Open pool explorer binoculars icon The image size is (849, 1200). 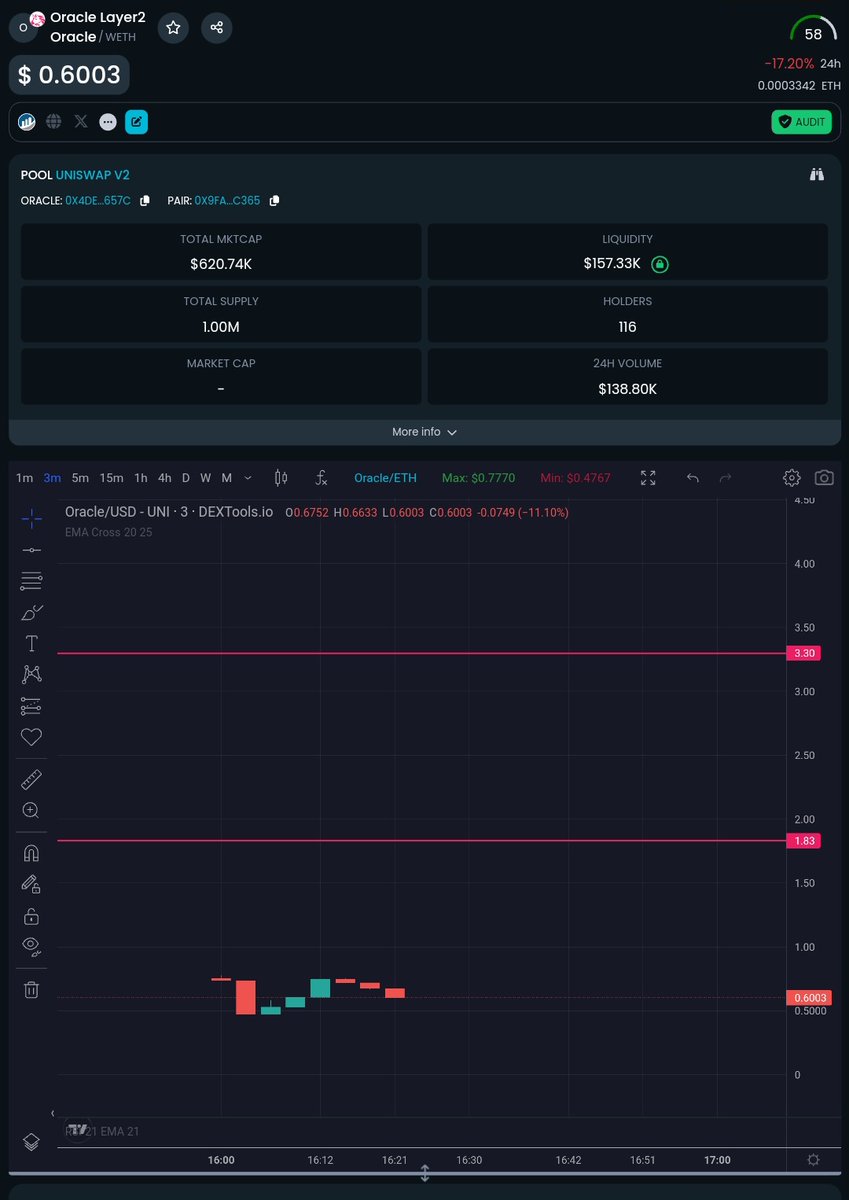(817, 175)
